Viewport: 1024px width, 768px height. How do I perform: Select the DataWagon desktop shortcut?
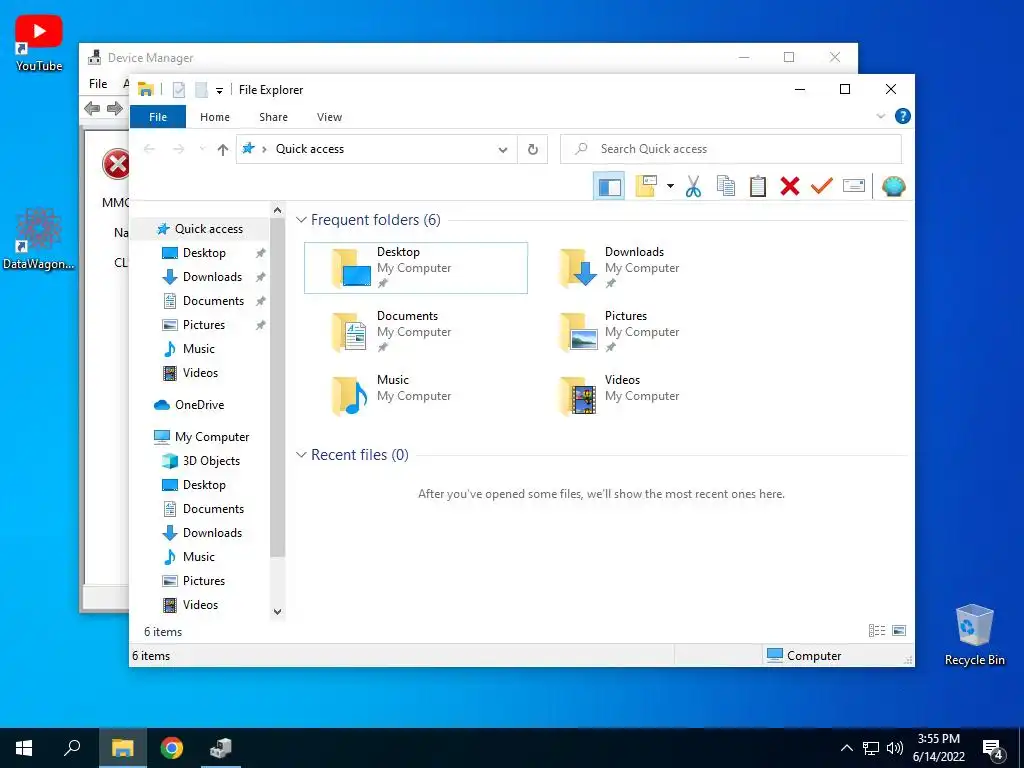click(x=39, y=239)
